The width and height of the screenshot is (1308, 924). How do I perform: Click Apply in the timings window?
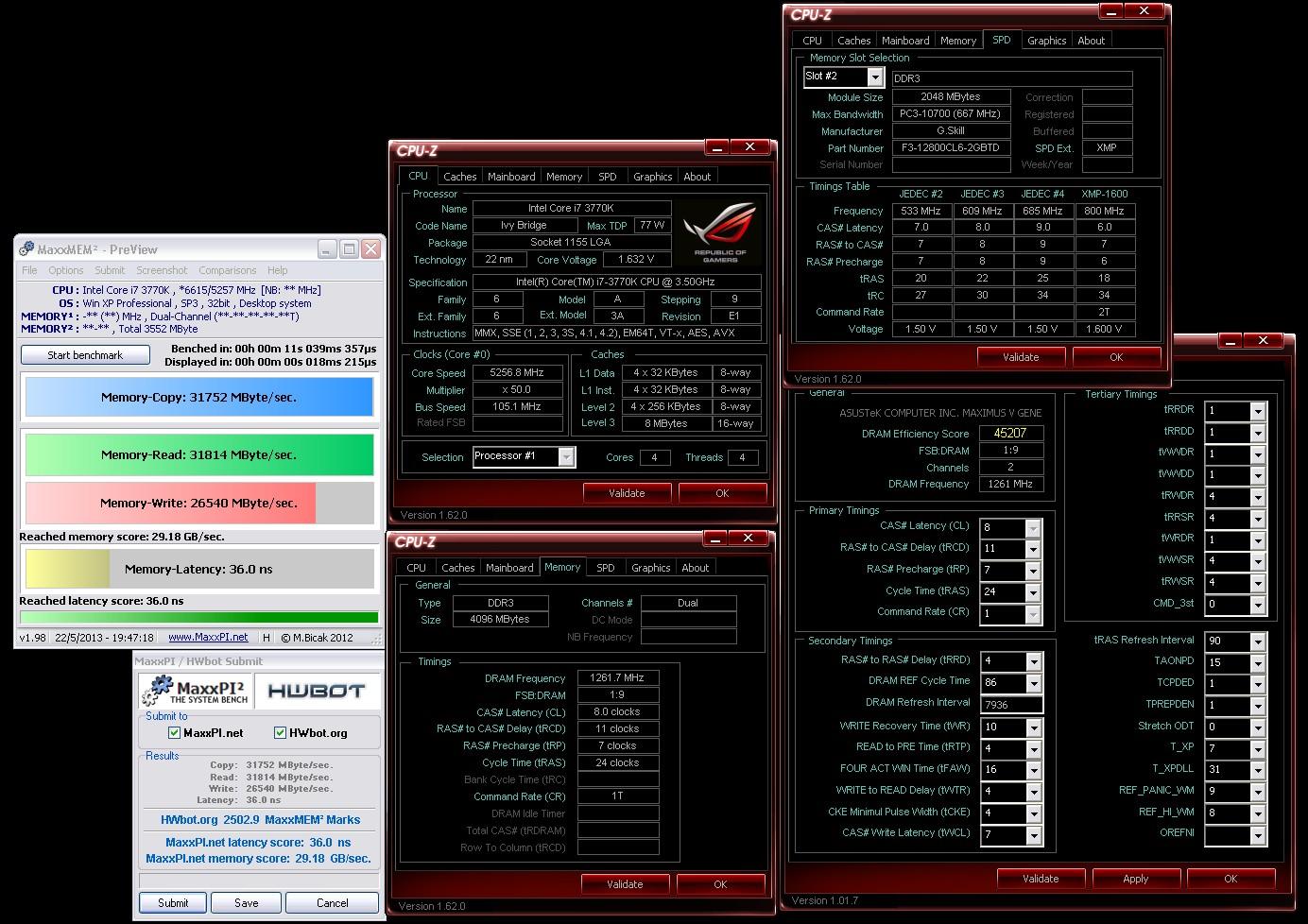click(x=1136, y=879)
